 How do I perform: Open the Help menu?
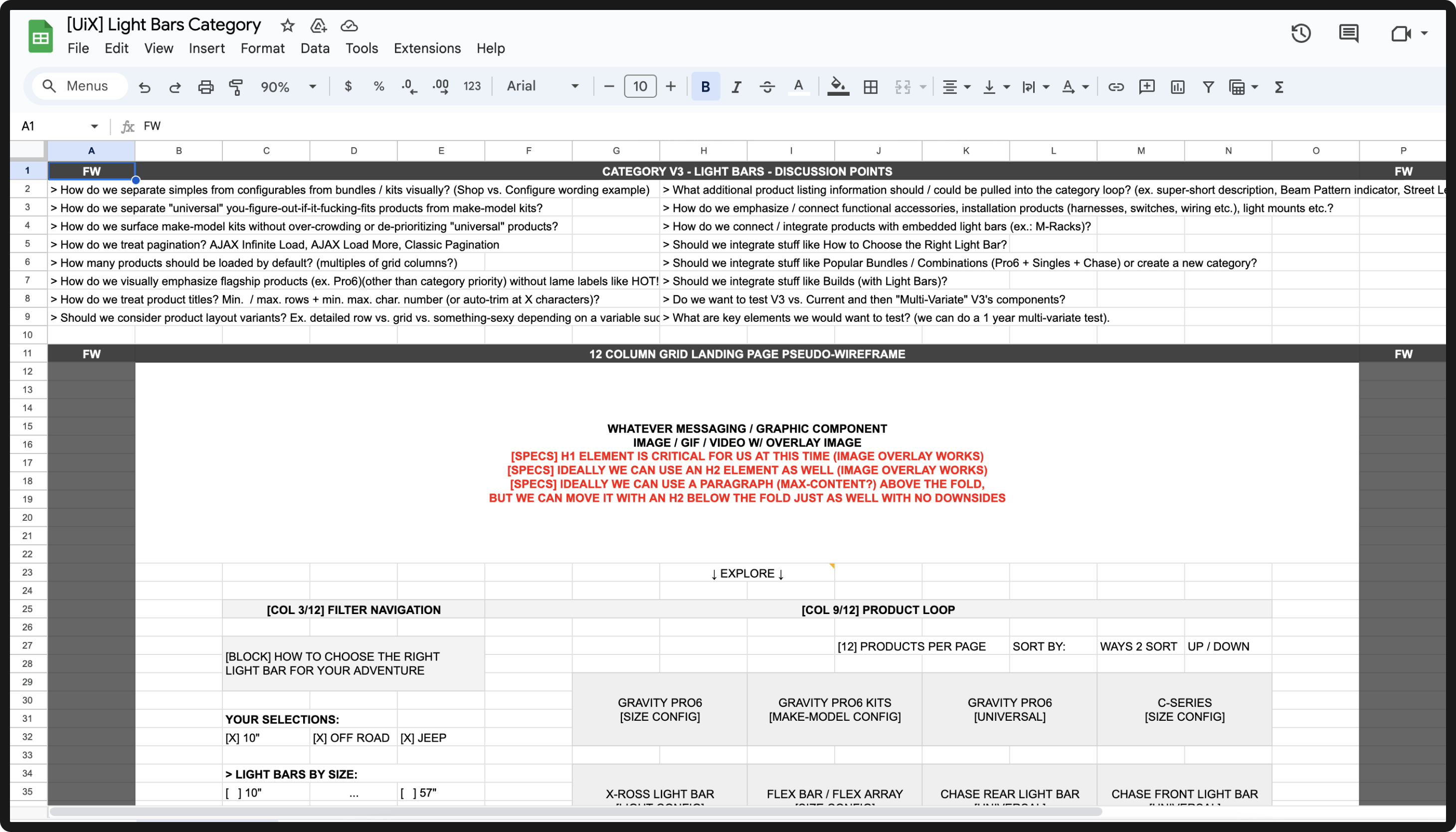click(491, 48)
